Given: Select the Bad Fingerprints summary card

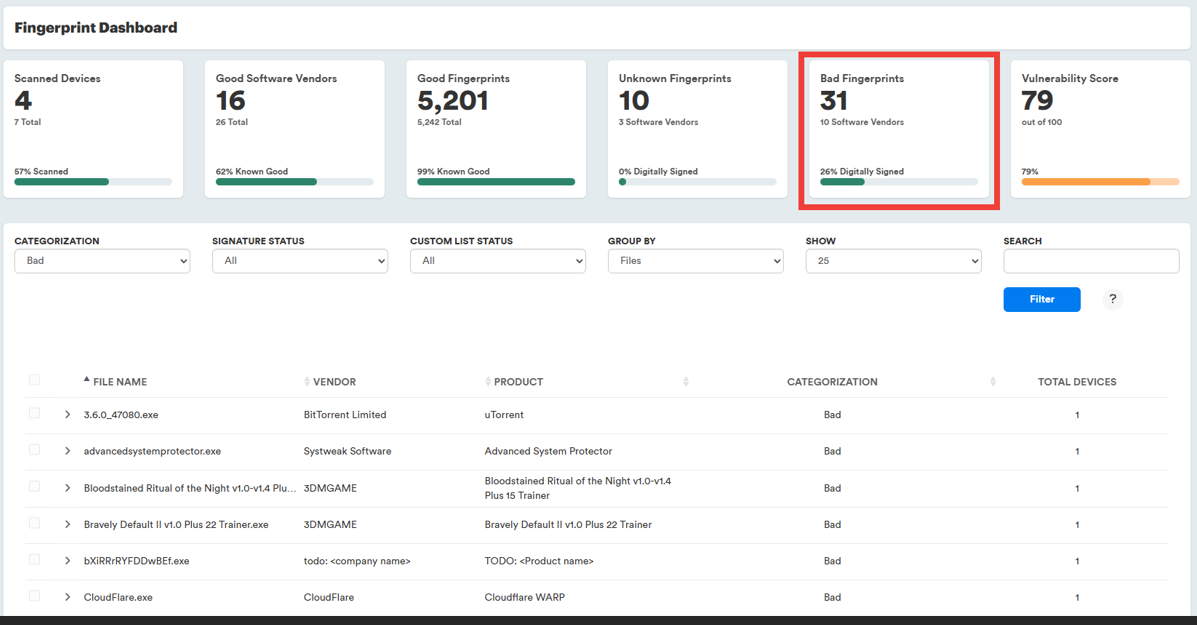Looking at the screenshot, I should [x=898, y=128].
